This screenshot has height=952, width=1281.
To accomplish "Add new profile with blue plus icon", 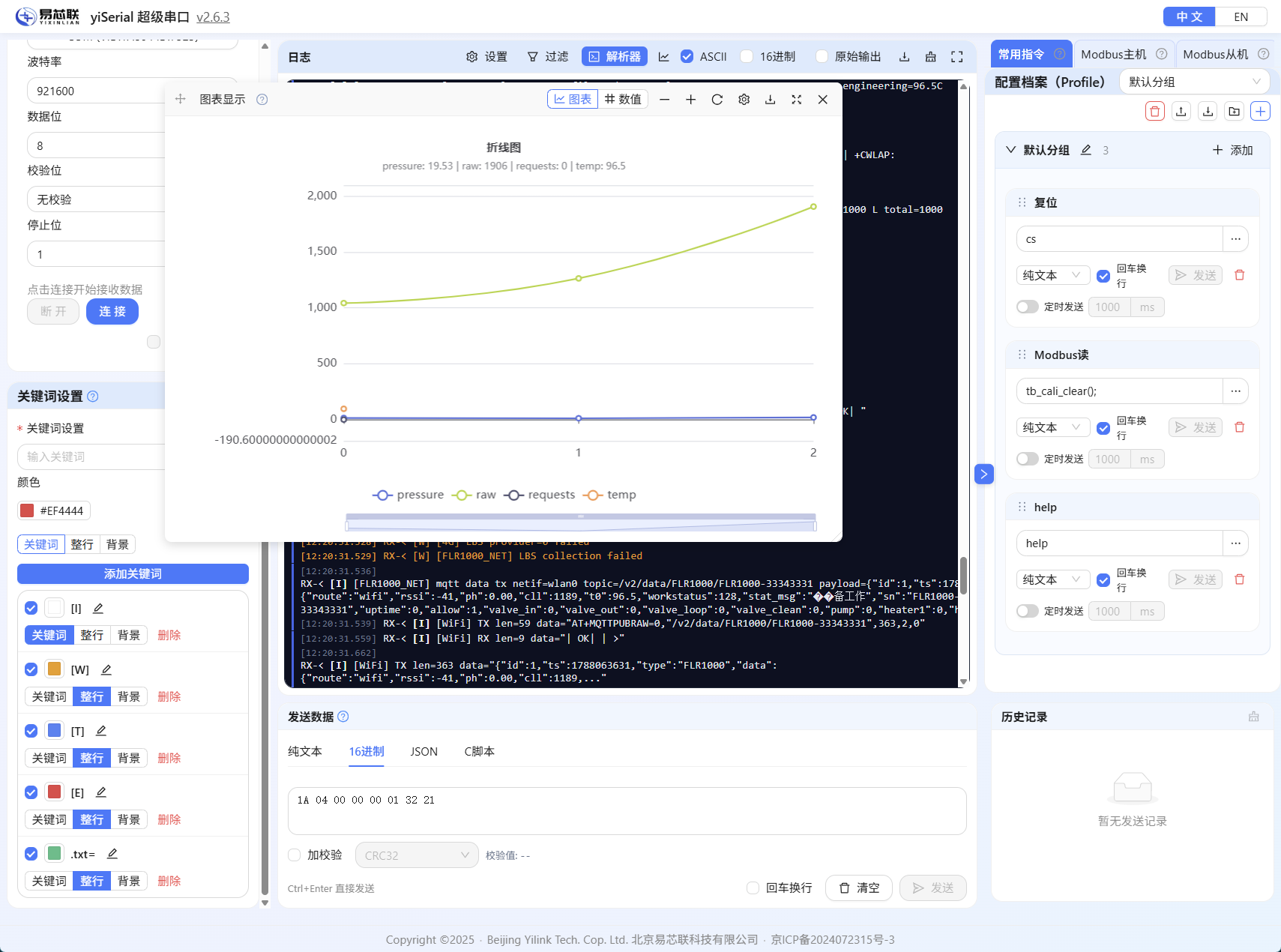I will 1261,112.
